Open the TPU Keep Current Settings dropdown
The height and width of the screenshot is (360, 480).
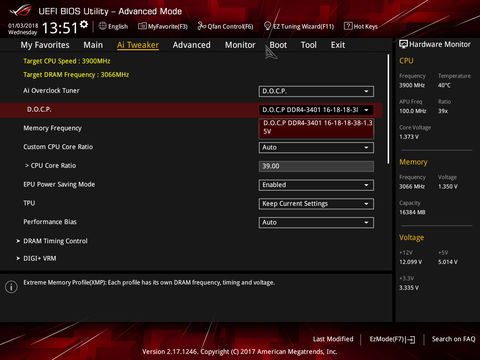pyautogui.click(x=316, y=204)
